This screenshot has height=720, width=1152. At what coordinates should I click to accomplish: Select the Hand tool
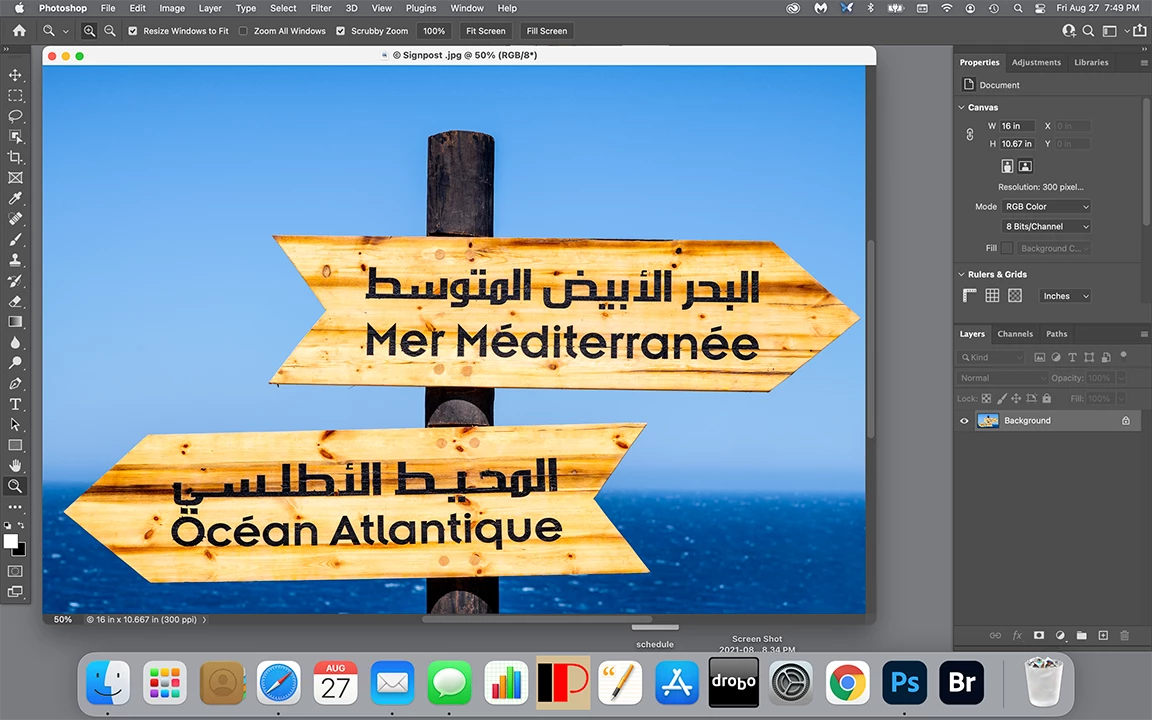point(15,466)
